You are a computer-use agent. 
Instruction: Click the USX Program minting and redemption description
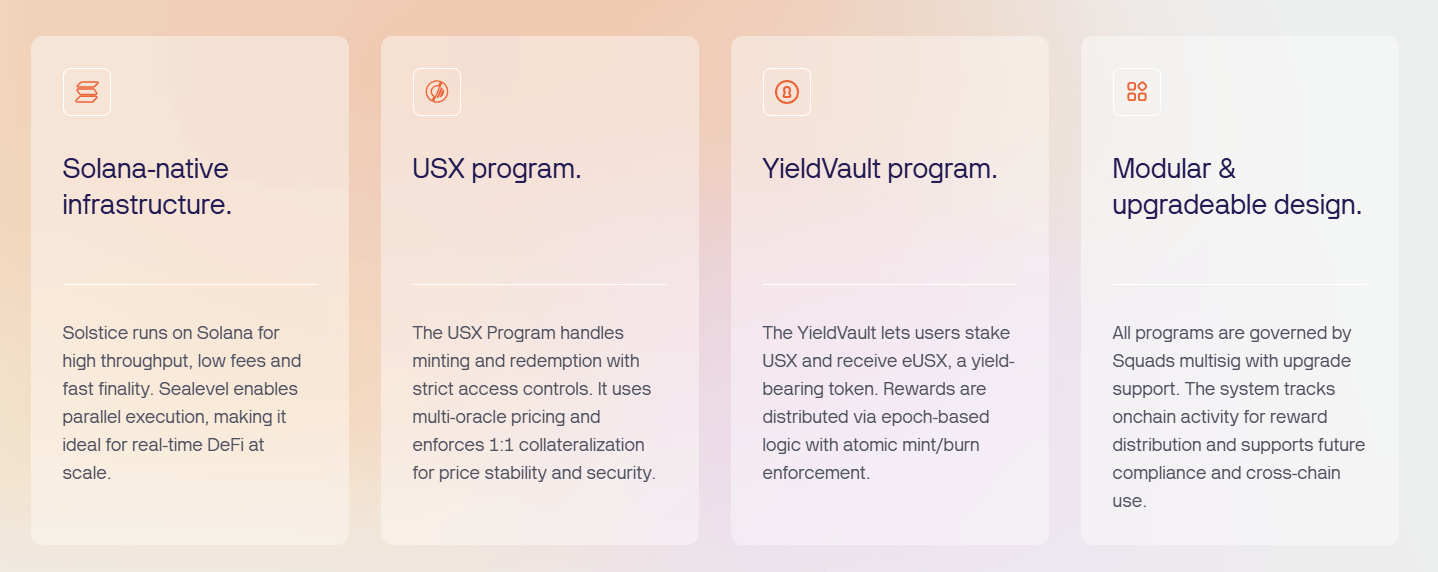[534, 402]
